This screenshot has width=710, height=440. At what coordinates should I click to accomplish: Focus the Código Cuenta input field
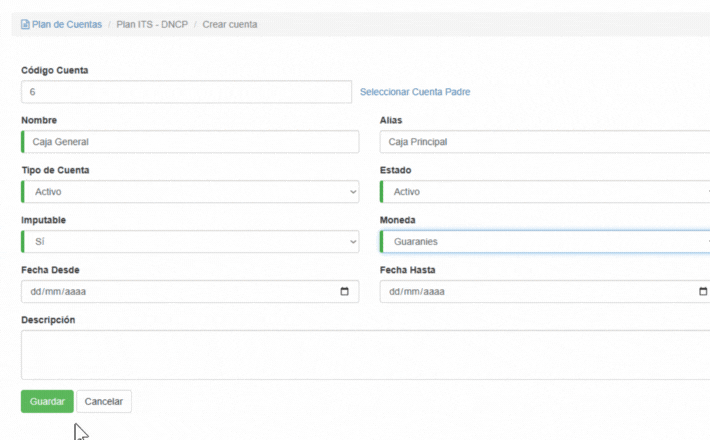point(186,92)
